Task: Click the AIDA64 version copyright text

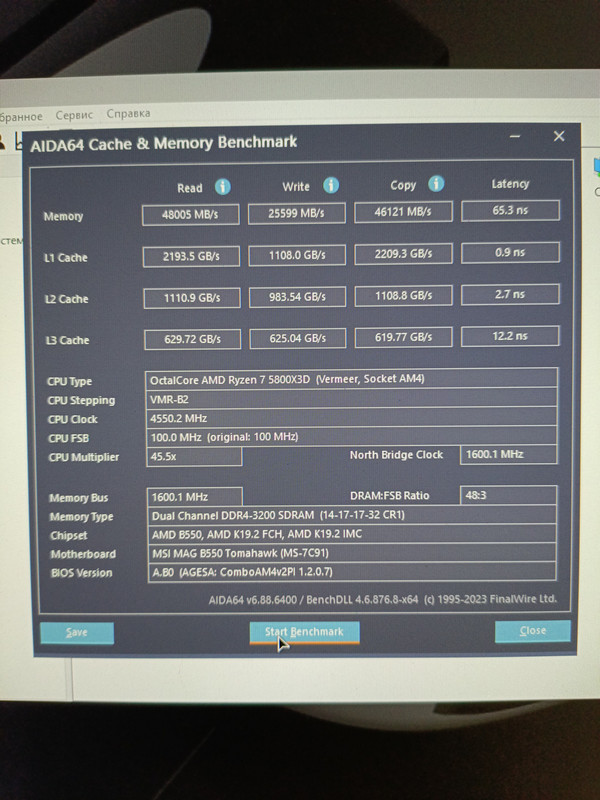Action: point(383,599)
